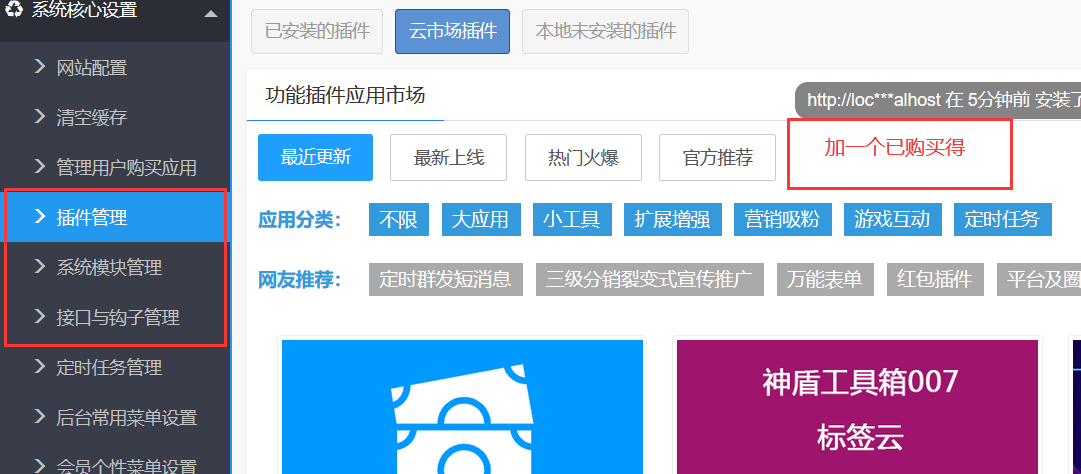
Task: Go to 后台常用菜单设置
Action: click(126, 417)
